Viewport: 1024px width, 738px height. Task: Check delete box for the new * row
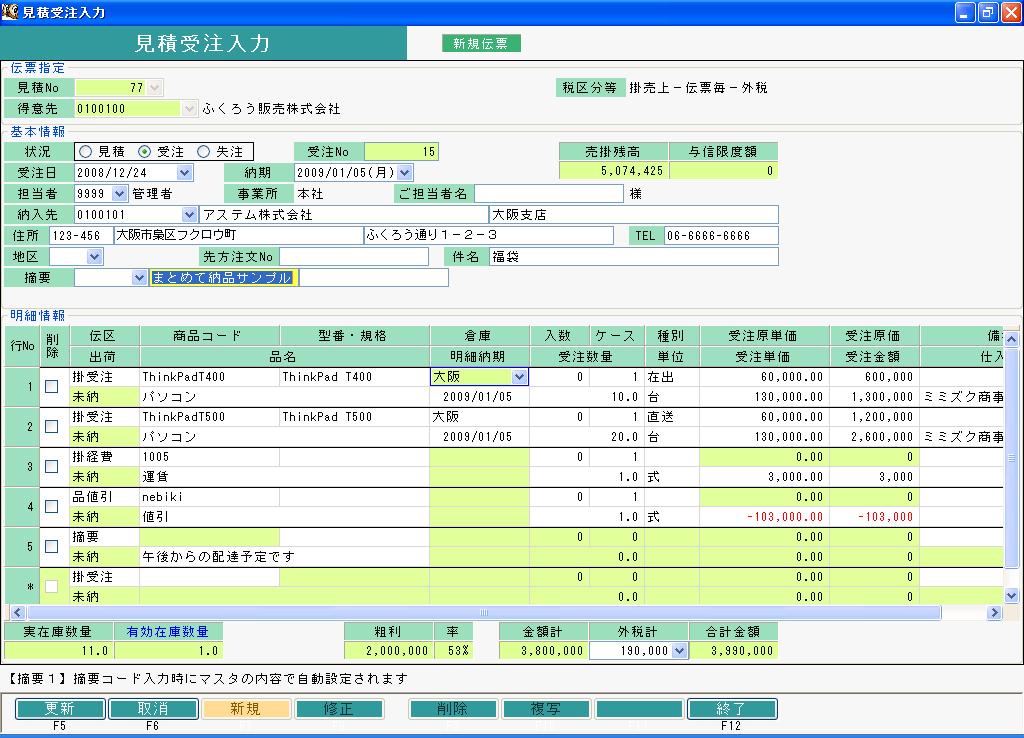(51, 586)
